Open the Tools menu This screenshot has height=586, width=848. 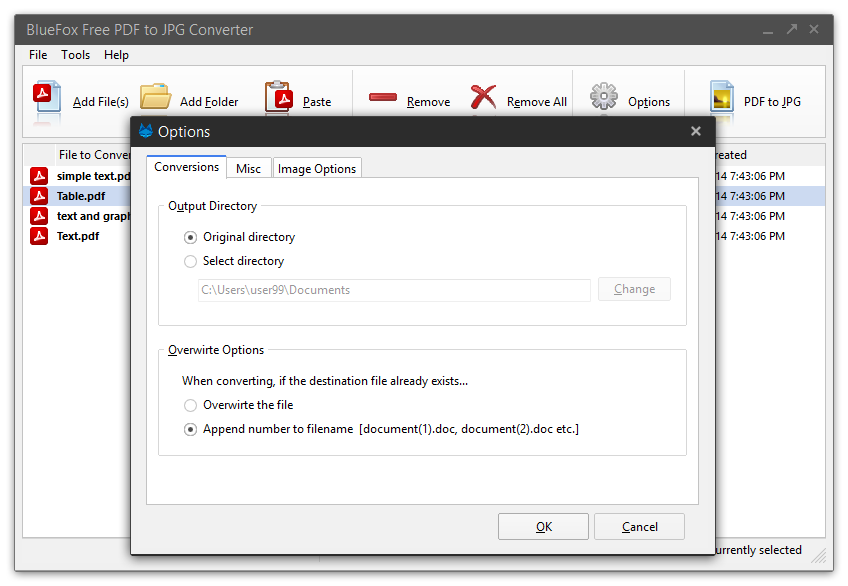pyautogui.click(x=75, y=55)
